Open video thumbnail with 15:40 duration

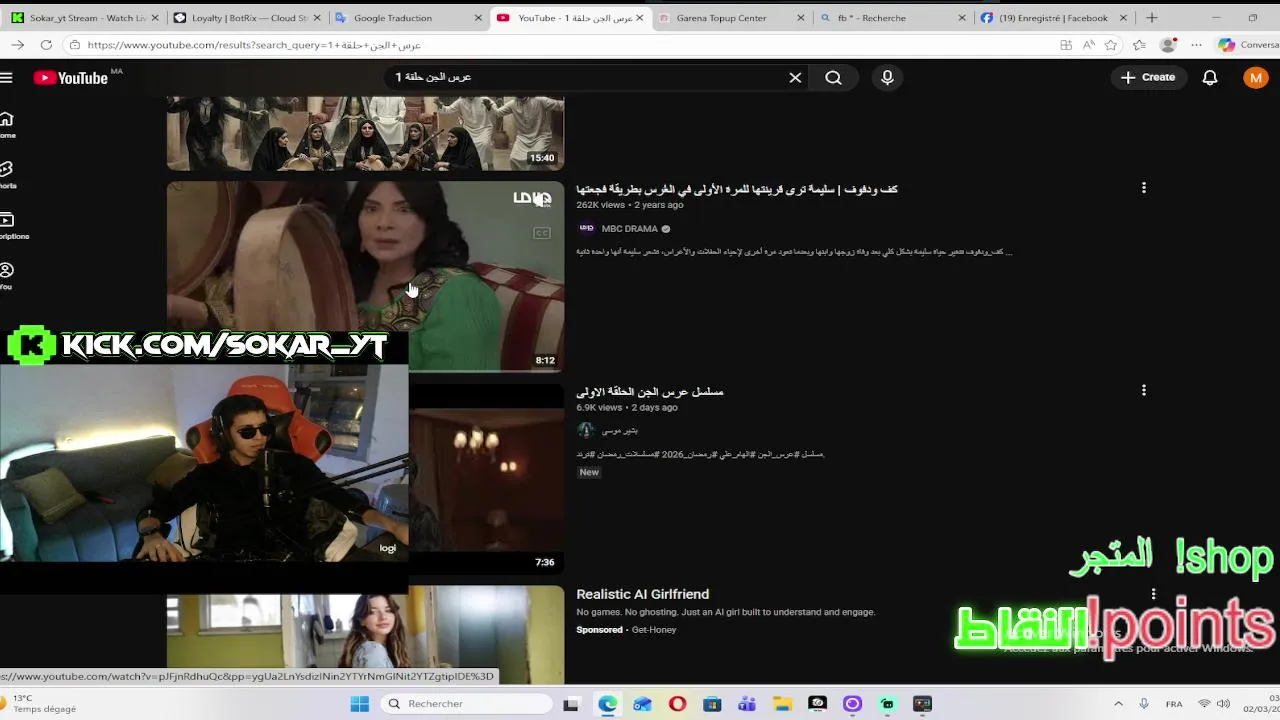tap(365, 133)
